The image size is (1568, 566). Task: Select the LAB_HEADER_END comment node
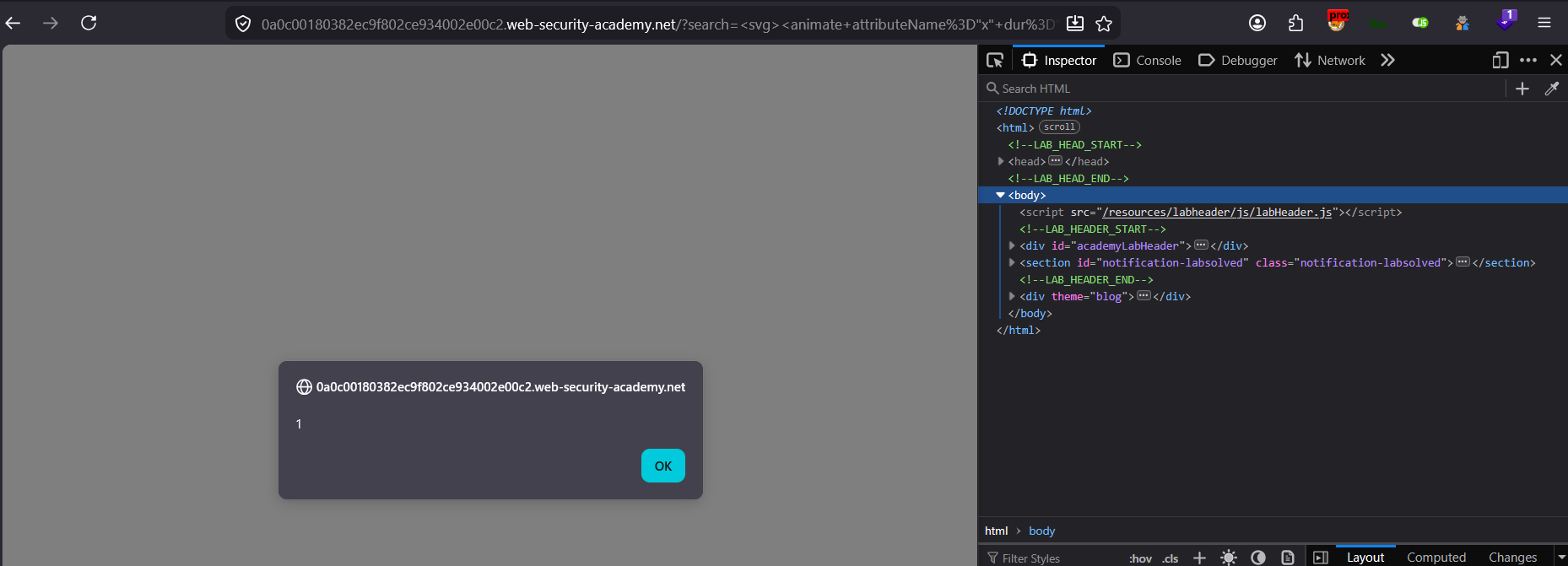[x=1086, y=279]
